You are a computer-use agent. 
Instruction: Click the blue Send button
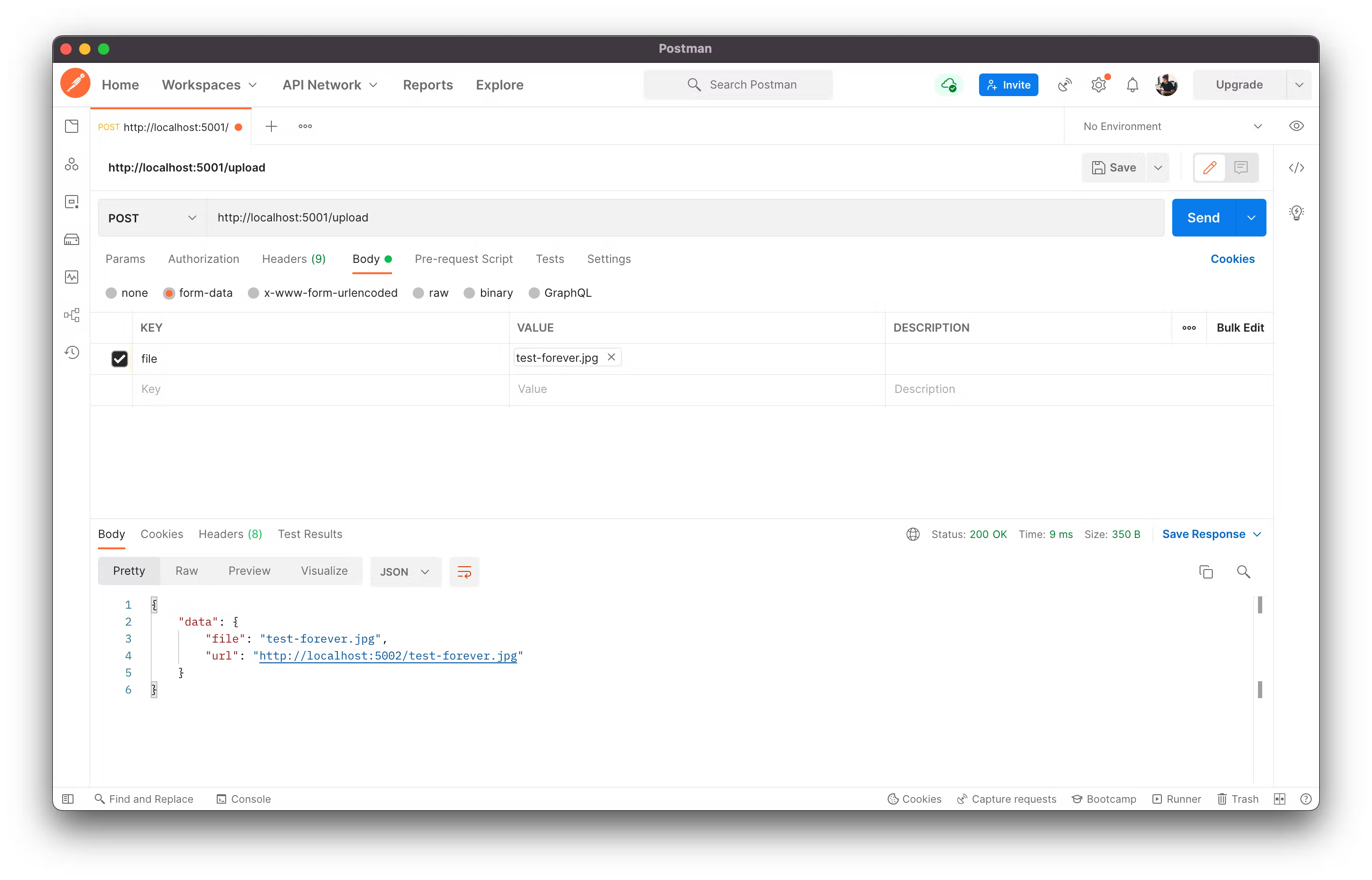[1203, 218]
